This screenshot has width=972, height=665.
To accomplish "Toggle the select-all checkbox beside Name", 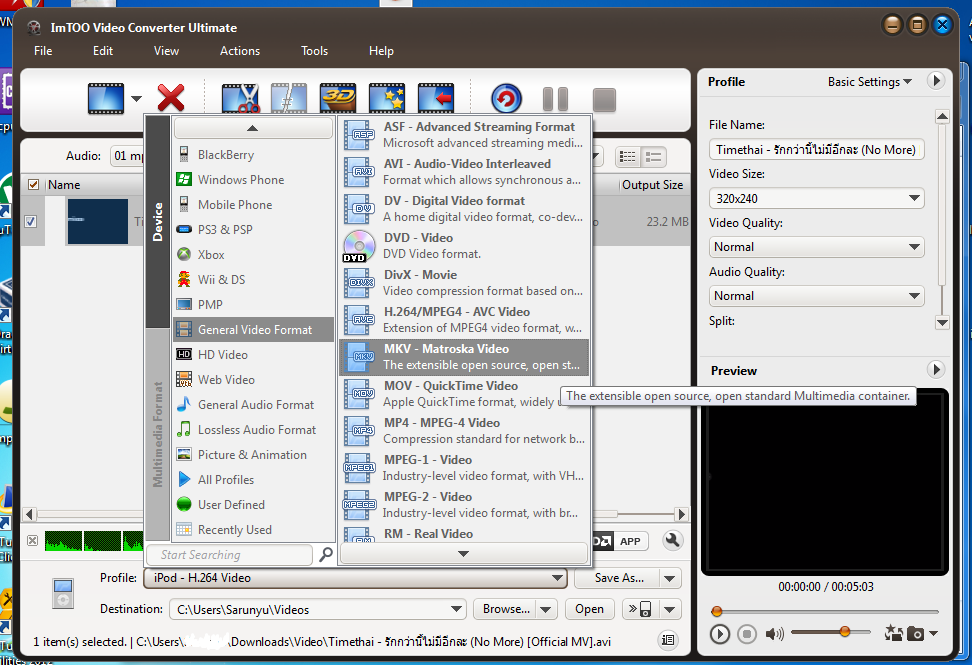I will [33, 185].
